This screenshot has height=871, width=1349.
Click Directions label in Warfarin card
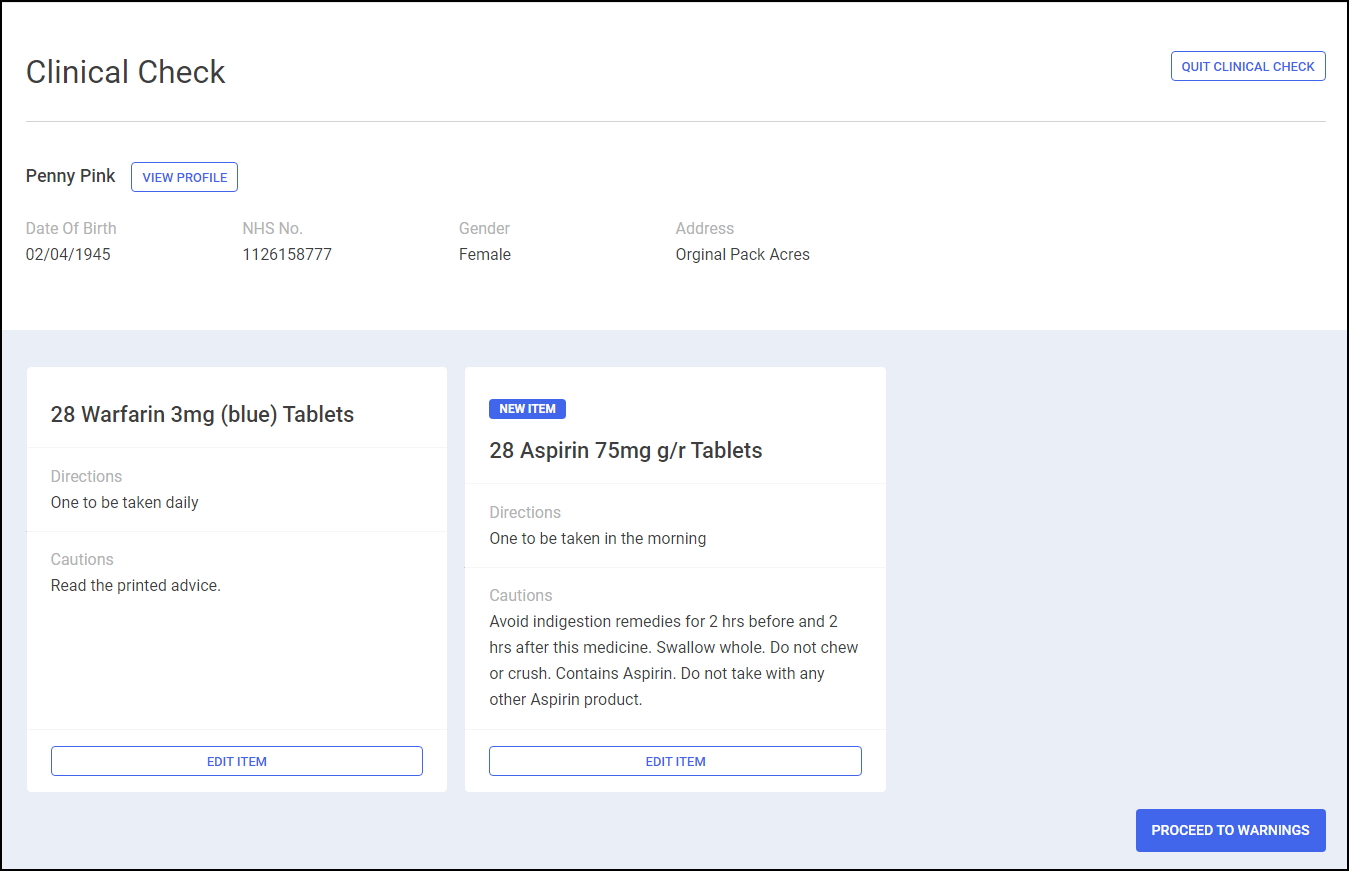click(x=86, y=476)
